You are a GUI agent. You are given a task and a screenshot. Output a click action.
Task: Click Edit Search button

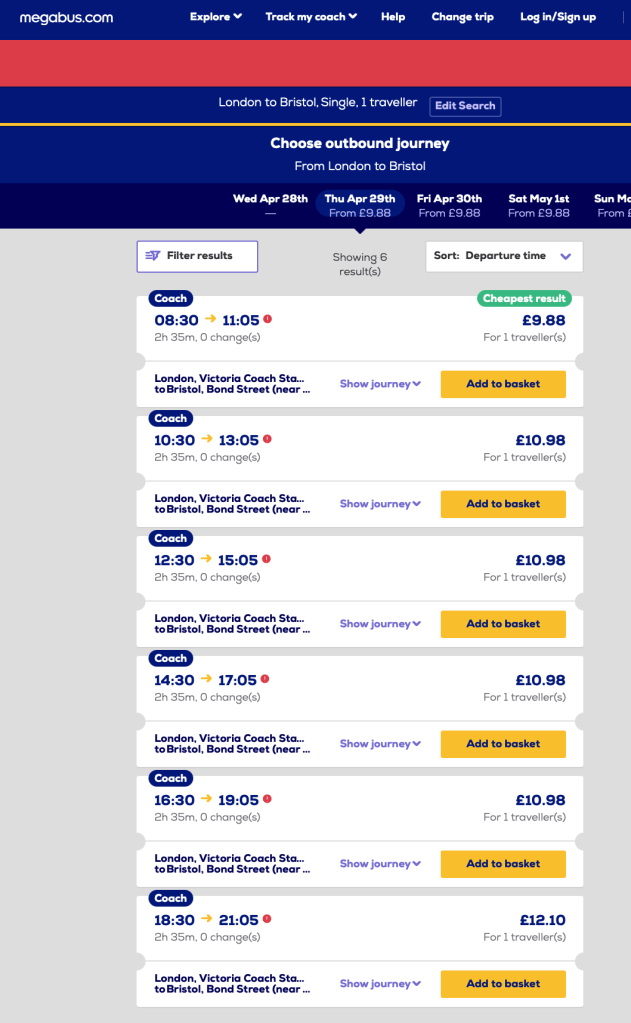tap(465, 106)
